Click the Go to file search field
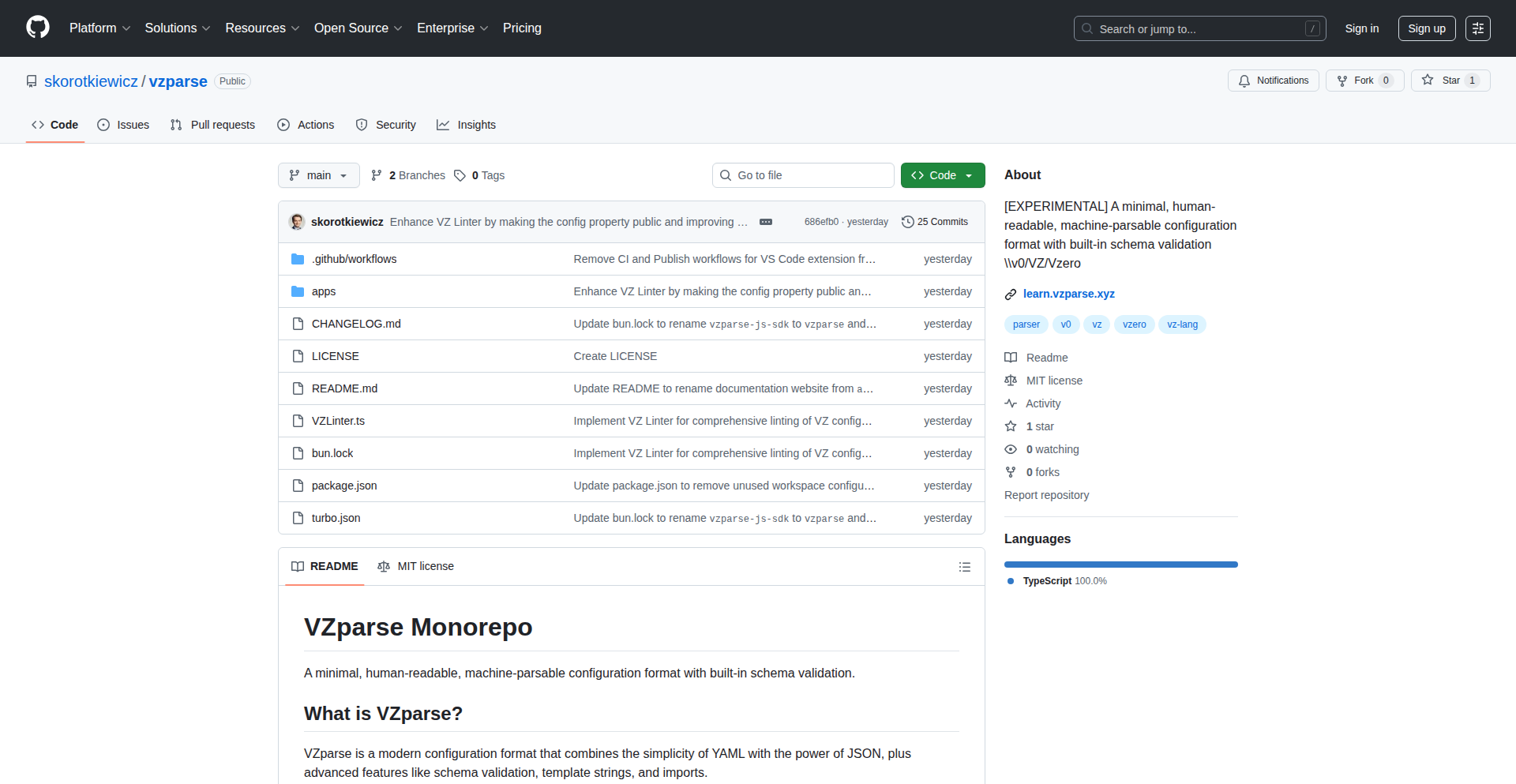This screenshot has width=1516, height=784. (x=803, y=175)
